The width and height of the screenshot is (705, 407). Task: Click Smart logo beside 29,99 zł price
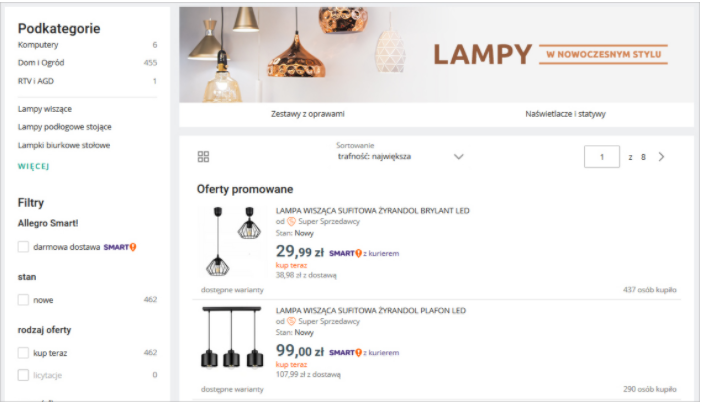click(x=345, y=253)
